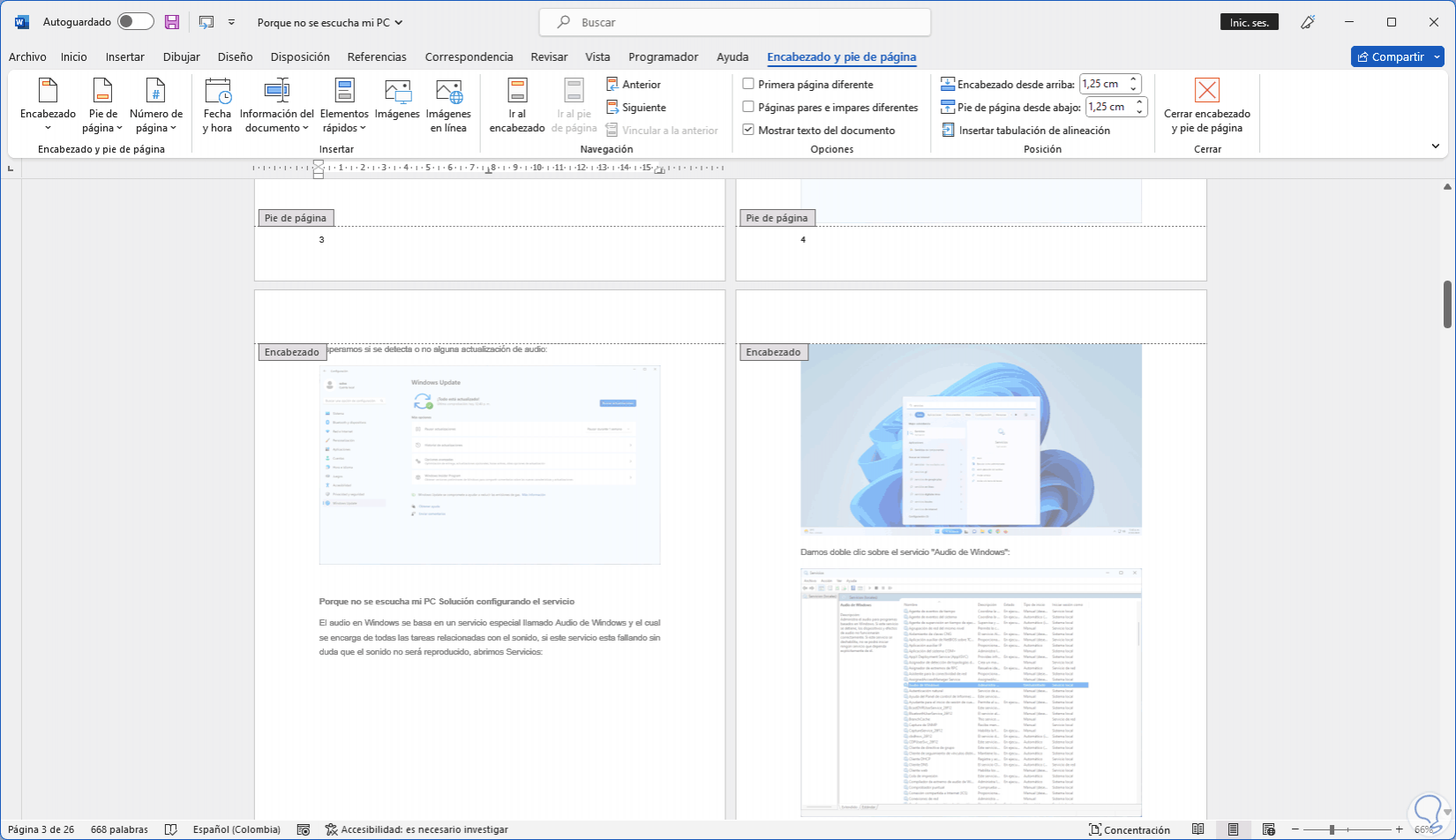Select Print Layout view in status bar
Image resolution: width=1456 pixels, height=840 pixels.
pyautogui.click(x=1233, y=829)
